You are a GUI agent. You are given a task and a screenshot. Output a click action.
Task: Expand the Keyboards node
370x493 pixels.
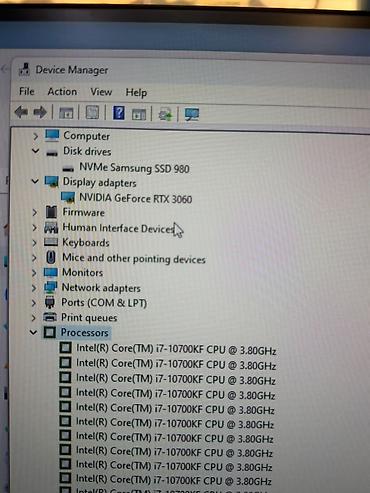pyautogui.click(x=34, y=242)
